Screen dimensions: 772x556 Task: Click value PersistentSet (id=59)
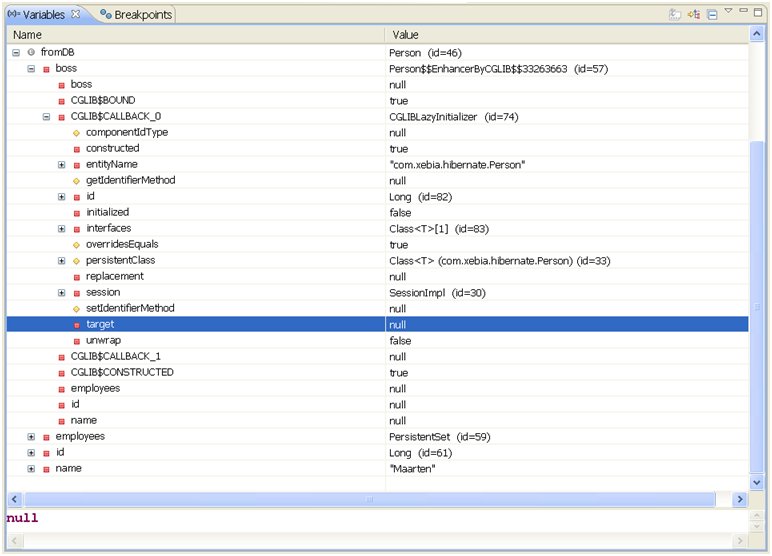(x=440, y=437)
